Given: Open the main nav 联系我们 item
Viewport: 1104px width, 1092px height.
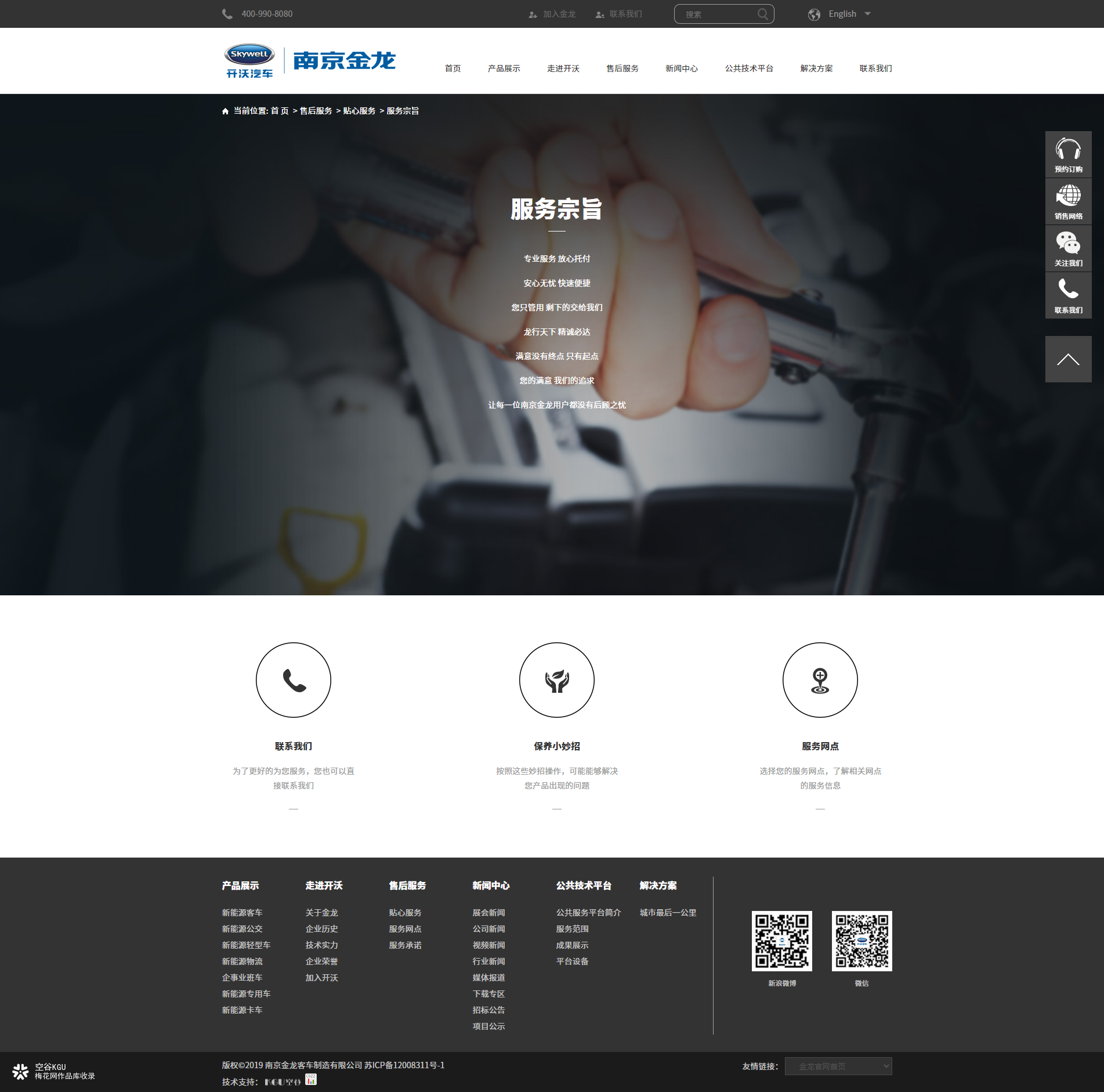Looking at the screenshot, I should (x=875, y=68).
